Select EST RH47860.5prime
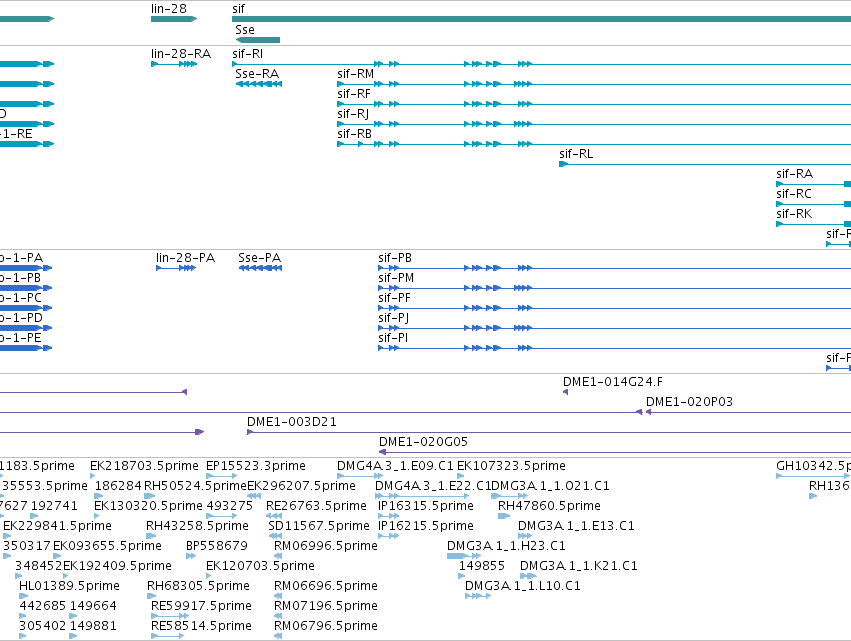The height and width of the screenshot is (641, 851). pos(549,506)
